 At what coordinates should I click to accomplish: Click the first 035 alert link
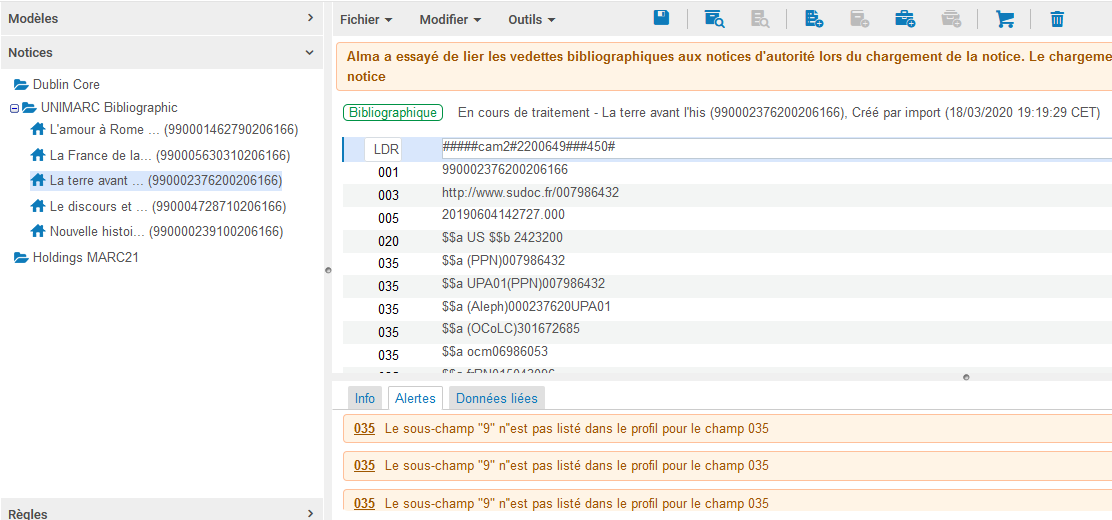(x=364, y=429)
